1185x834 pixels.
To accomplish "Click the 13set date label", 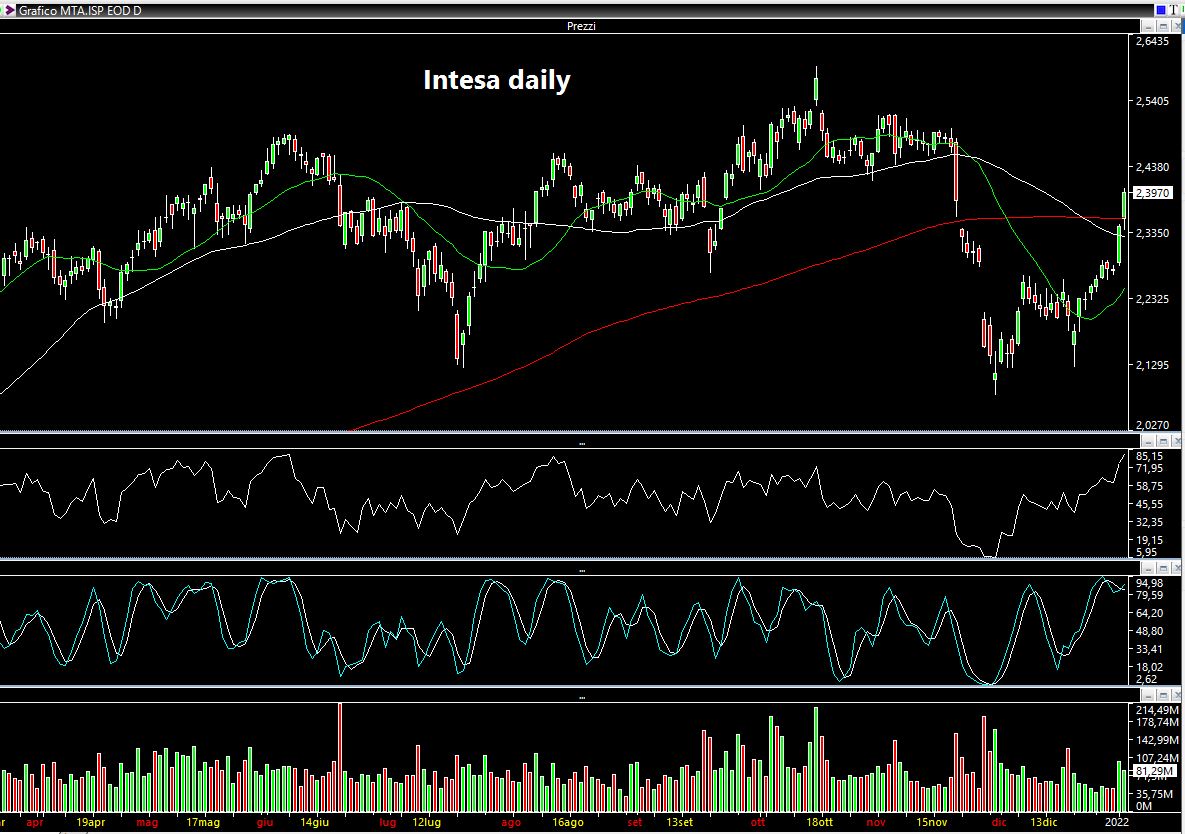I will pyautogui.click(x=679, y=822).
